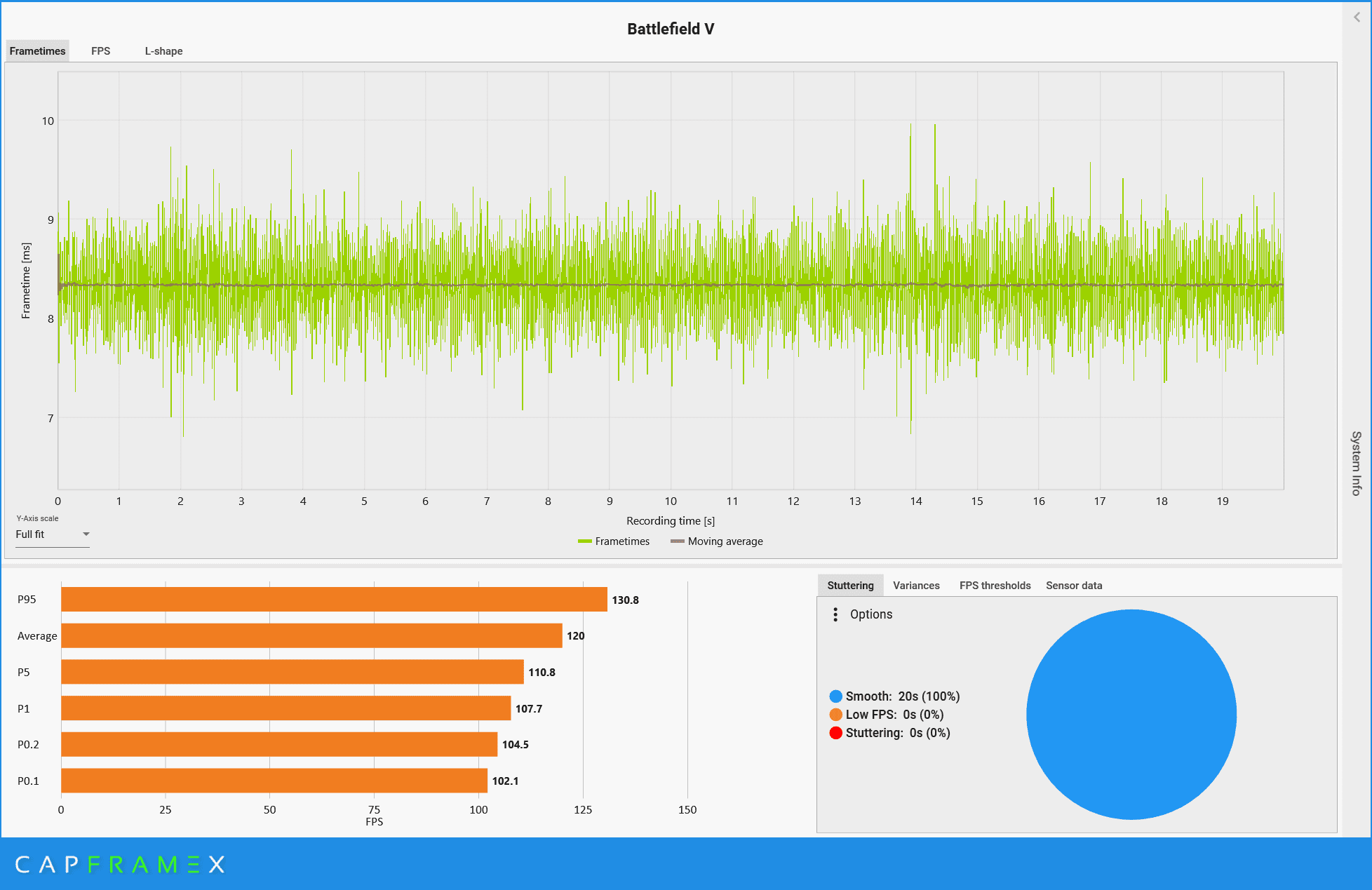The height and width of the screenshot is (890, 1372).
Task: Toggle the Frametimes legend entry
Action: click(x=614, y=541)
